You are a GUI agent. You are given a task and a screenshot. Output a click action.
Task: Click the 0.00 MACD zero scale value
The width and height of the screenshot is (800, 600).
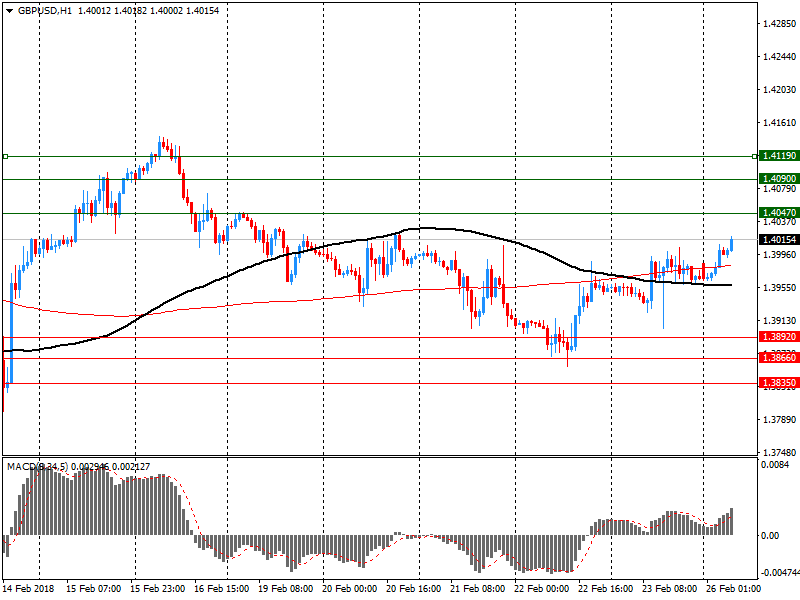pyautogui.click(x=770, y=536)
